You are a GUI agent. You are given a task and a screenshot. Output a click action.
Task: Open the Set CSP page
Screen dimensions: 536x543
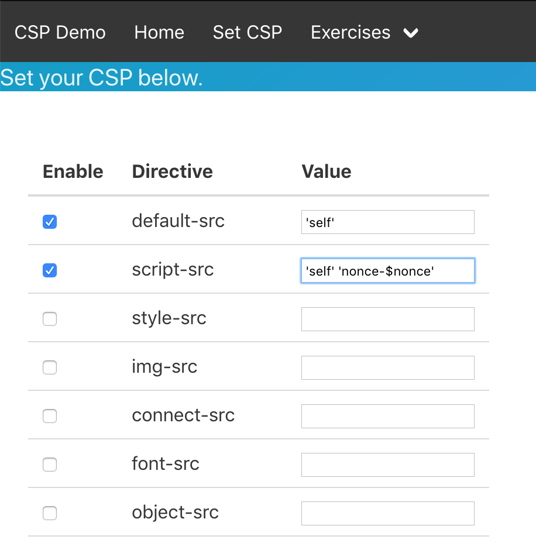click(x=247, y=33)
